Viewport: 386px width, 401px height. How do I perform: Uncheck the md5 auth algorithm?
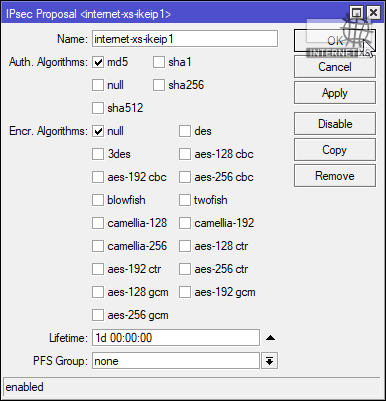pos(98,62)
